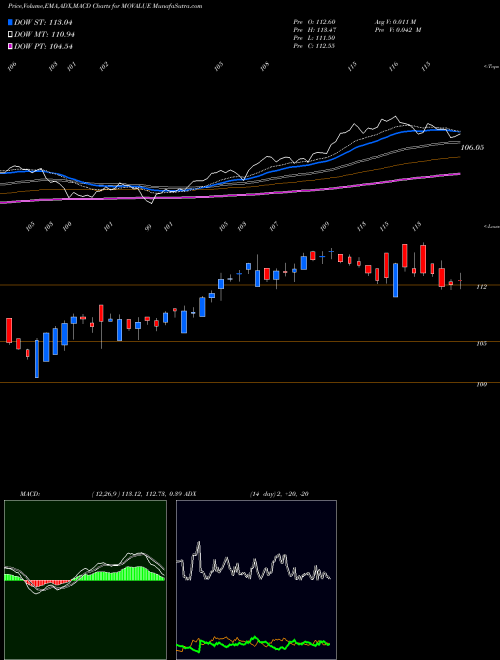This screenshot has width=500, height=660.
Task: Click the 'Pre L: 111.50' value
Action: (x=314, y=38)
